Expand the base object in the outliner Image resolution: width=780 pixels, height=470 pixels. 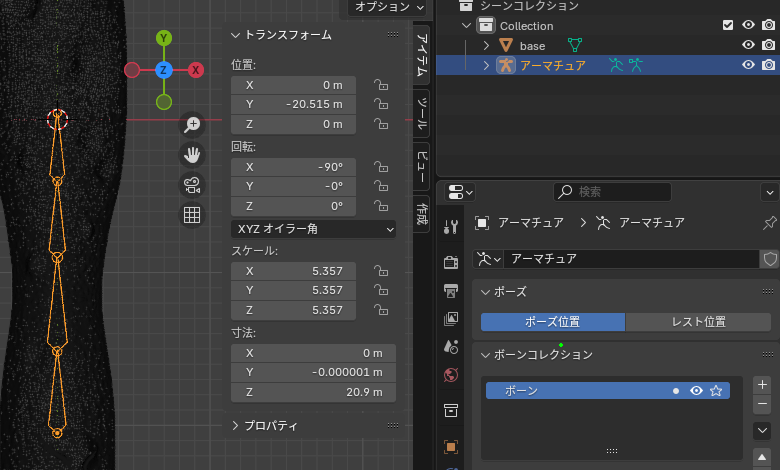[486, 45]
